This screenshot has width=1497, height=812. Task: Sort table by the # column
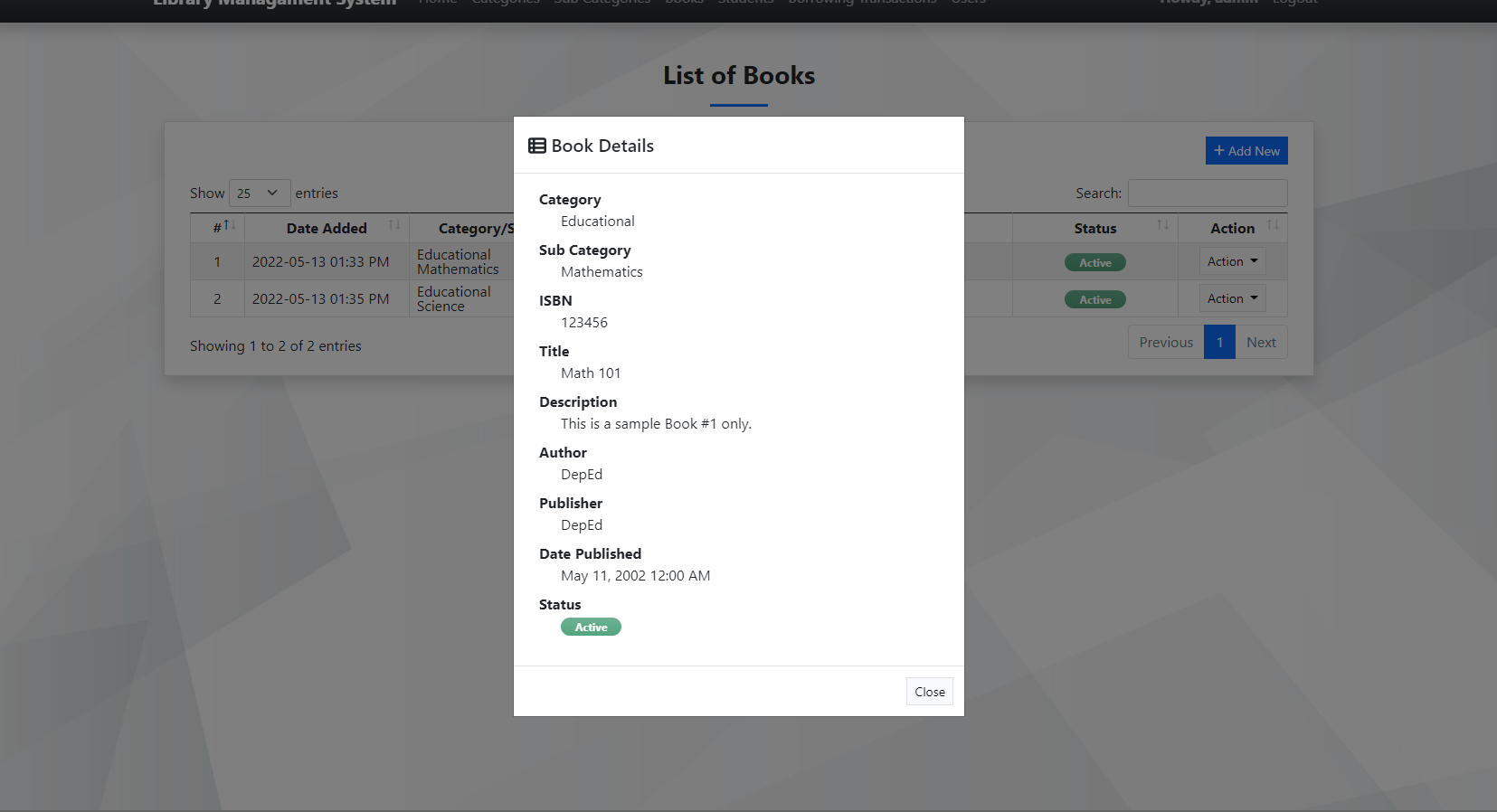click(217, 228)
